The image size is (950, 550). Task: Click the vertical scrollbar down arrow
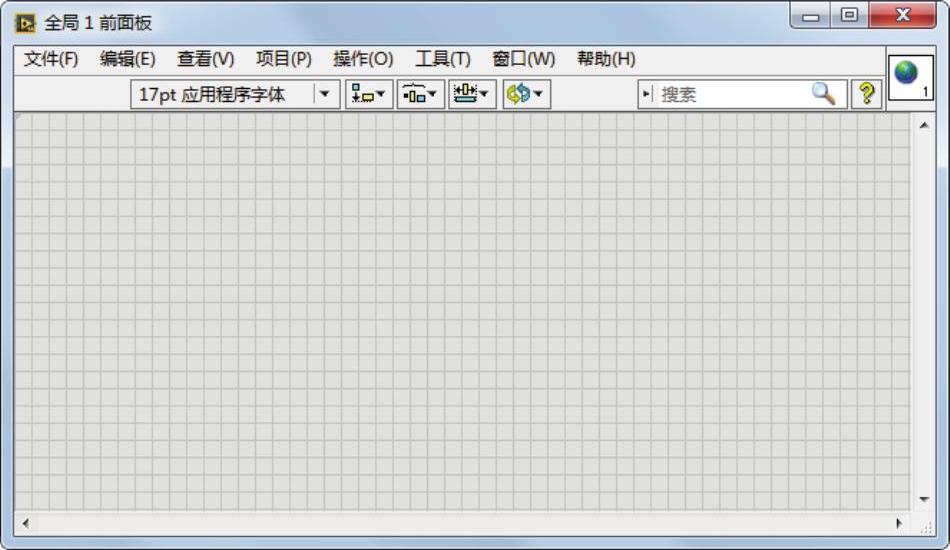click(924, 499)
